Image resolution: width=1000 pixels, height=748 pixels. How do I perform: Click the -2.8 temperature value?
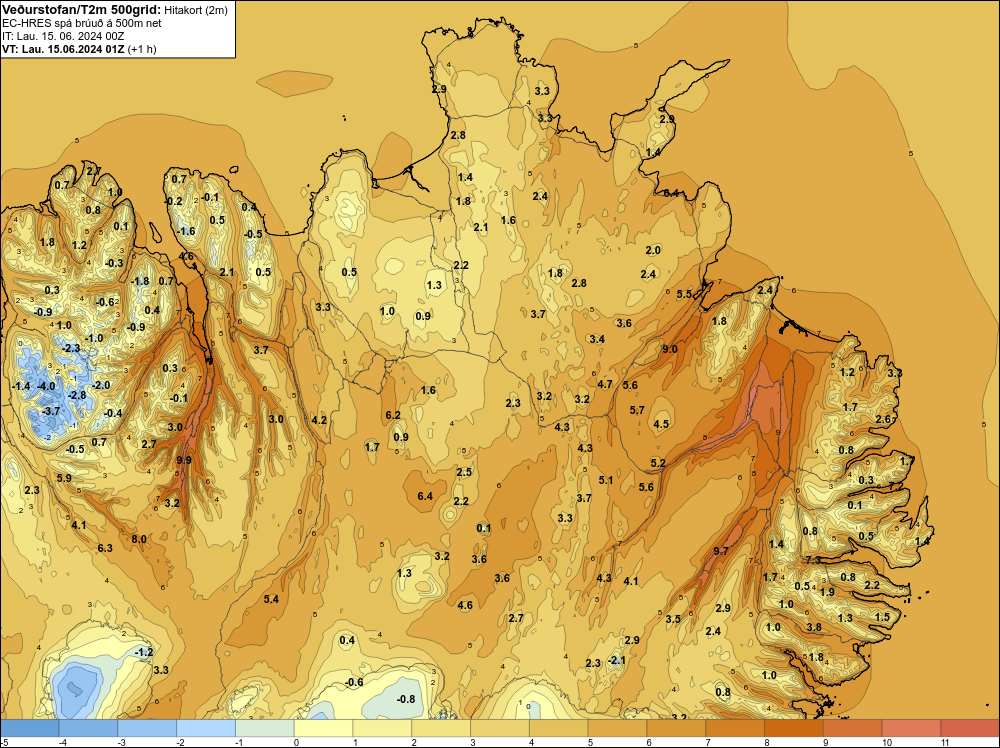click(77, 395)
